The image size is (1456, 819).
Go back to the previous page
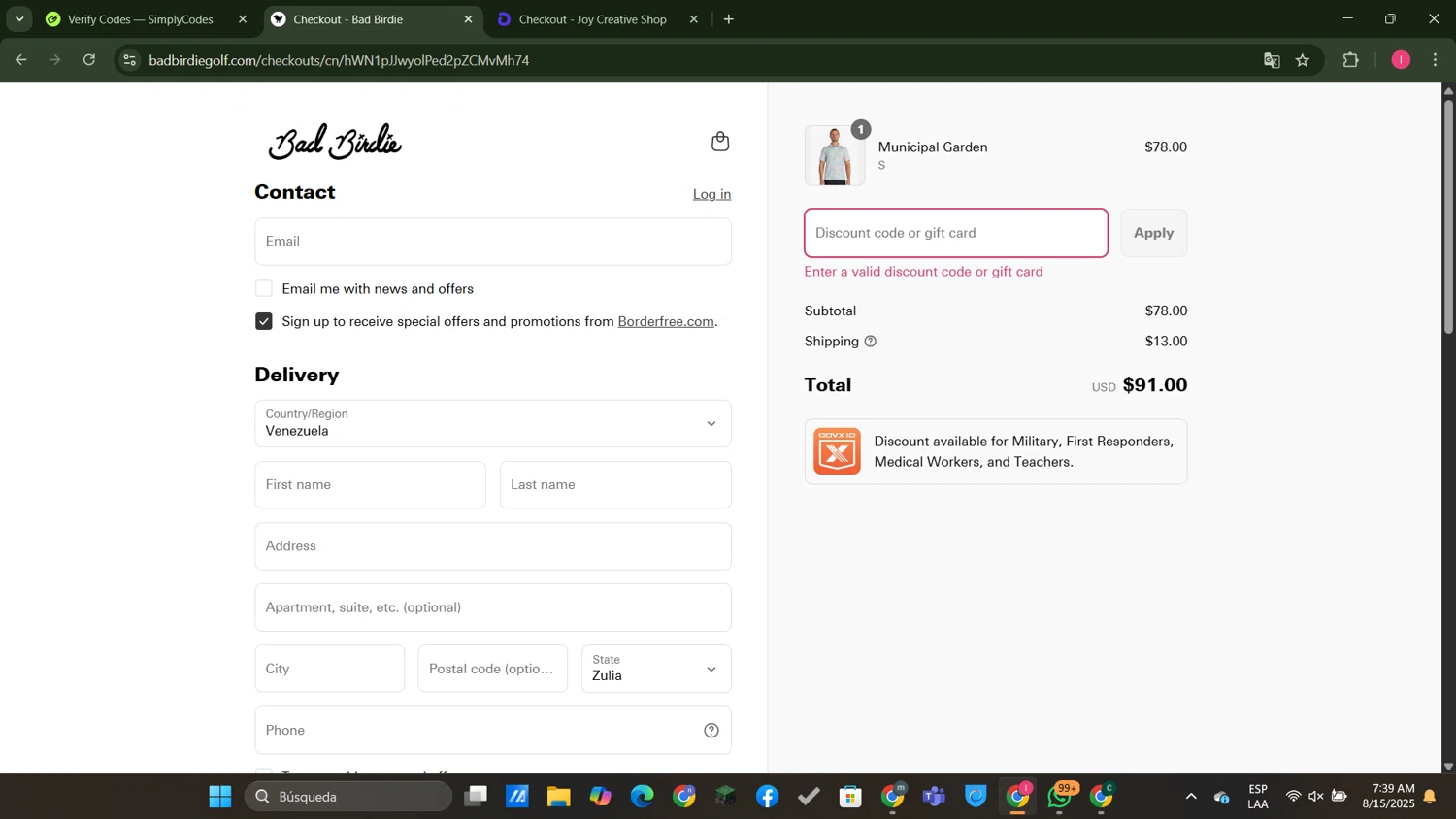[20, 60]
